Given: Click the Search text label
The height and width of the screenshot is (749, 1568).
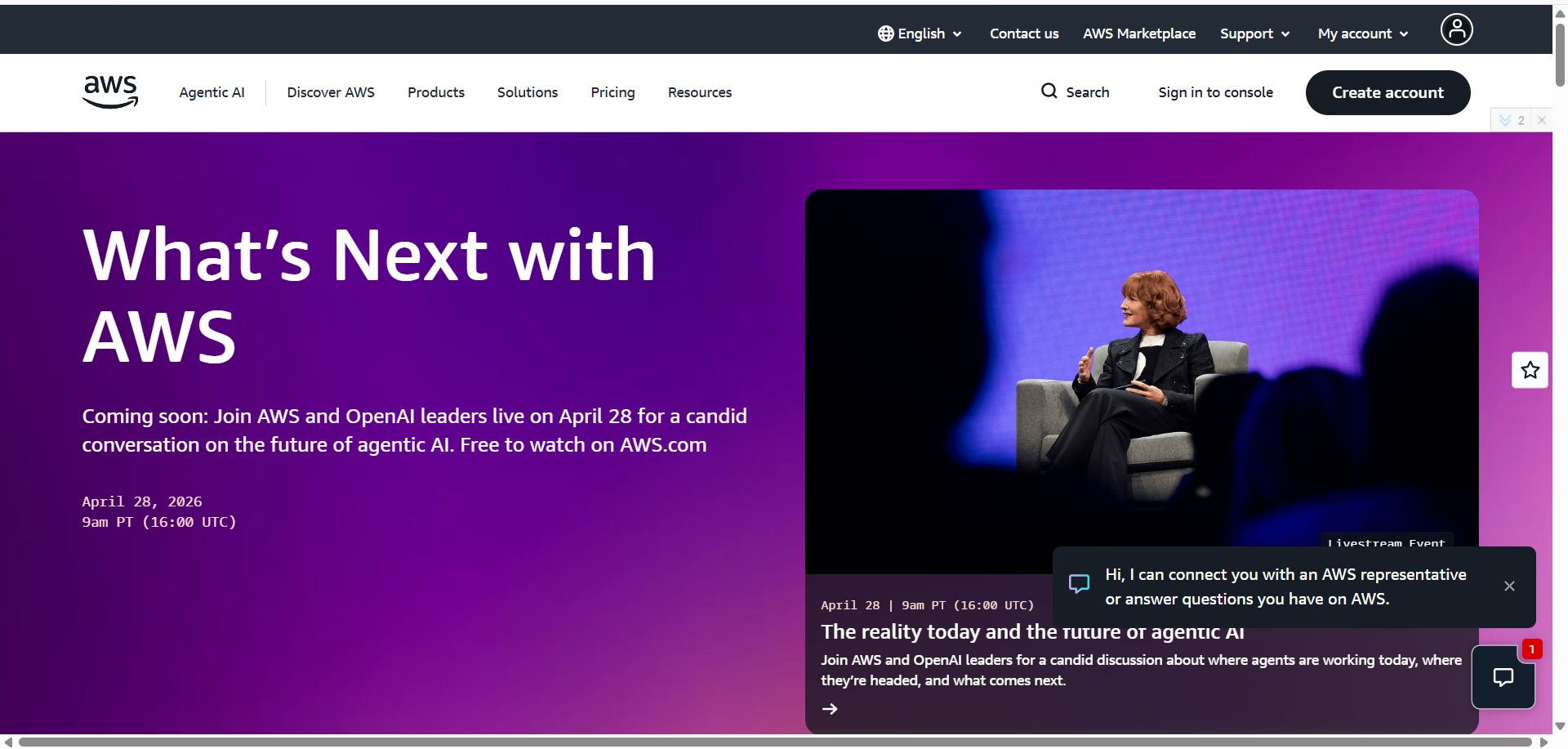Looking at the screenshot, I should [x=1088, y=92].
